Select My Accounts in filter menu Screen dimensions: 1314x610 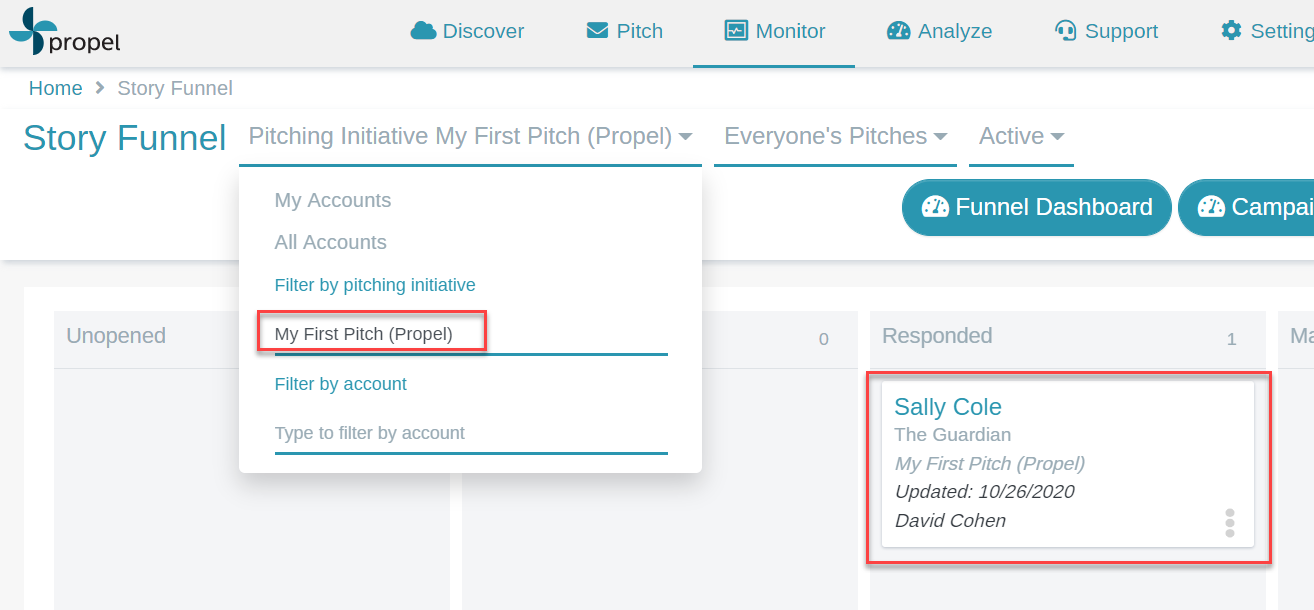click(333, 200)
